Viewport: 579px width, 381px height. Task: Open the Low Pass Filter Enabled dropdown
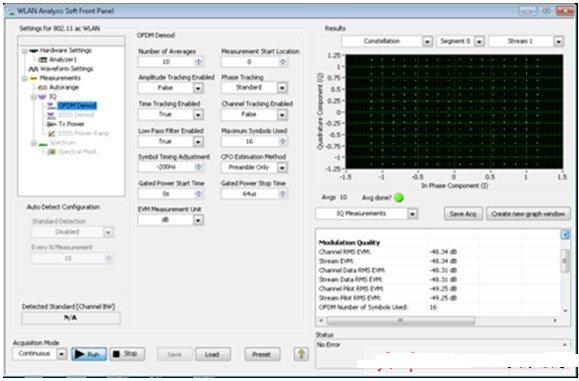click(x=198, y=142)
